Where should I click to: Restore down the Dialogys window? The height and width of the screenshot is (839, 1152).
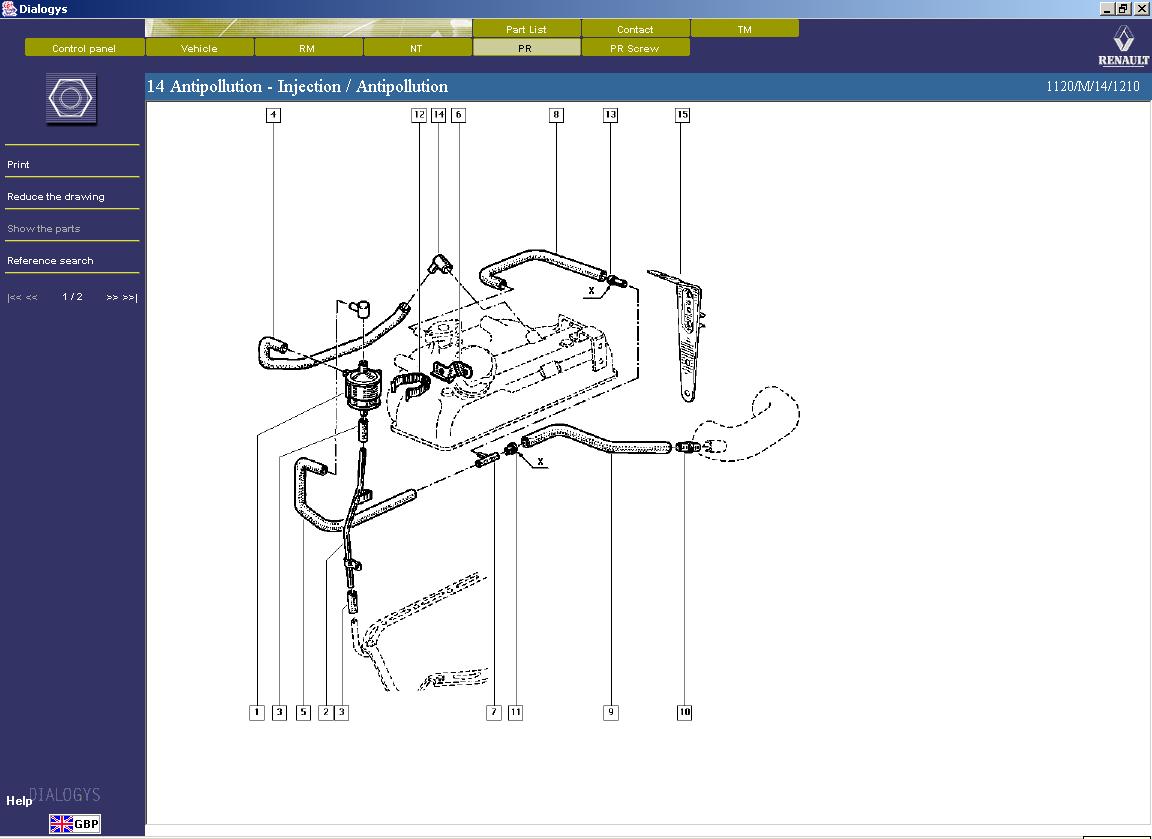(1123, 9)
